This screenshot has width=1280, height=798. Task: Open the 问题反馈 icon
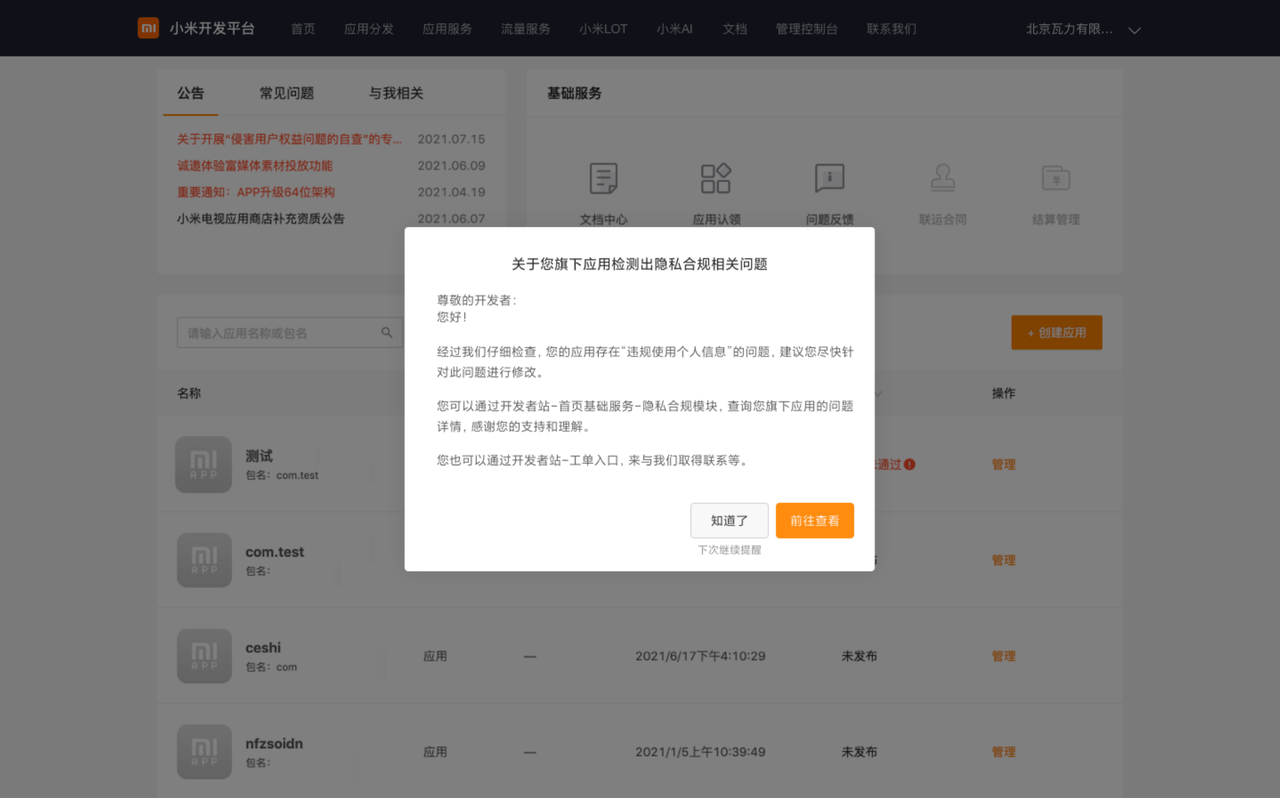(x=830, y=178)
